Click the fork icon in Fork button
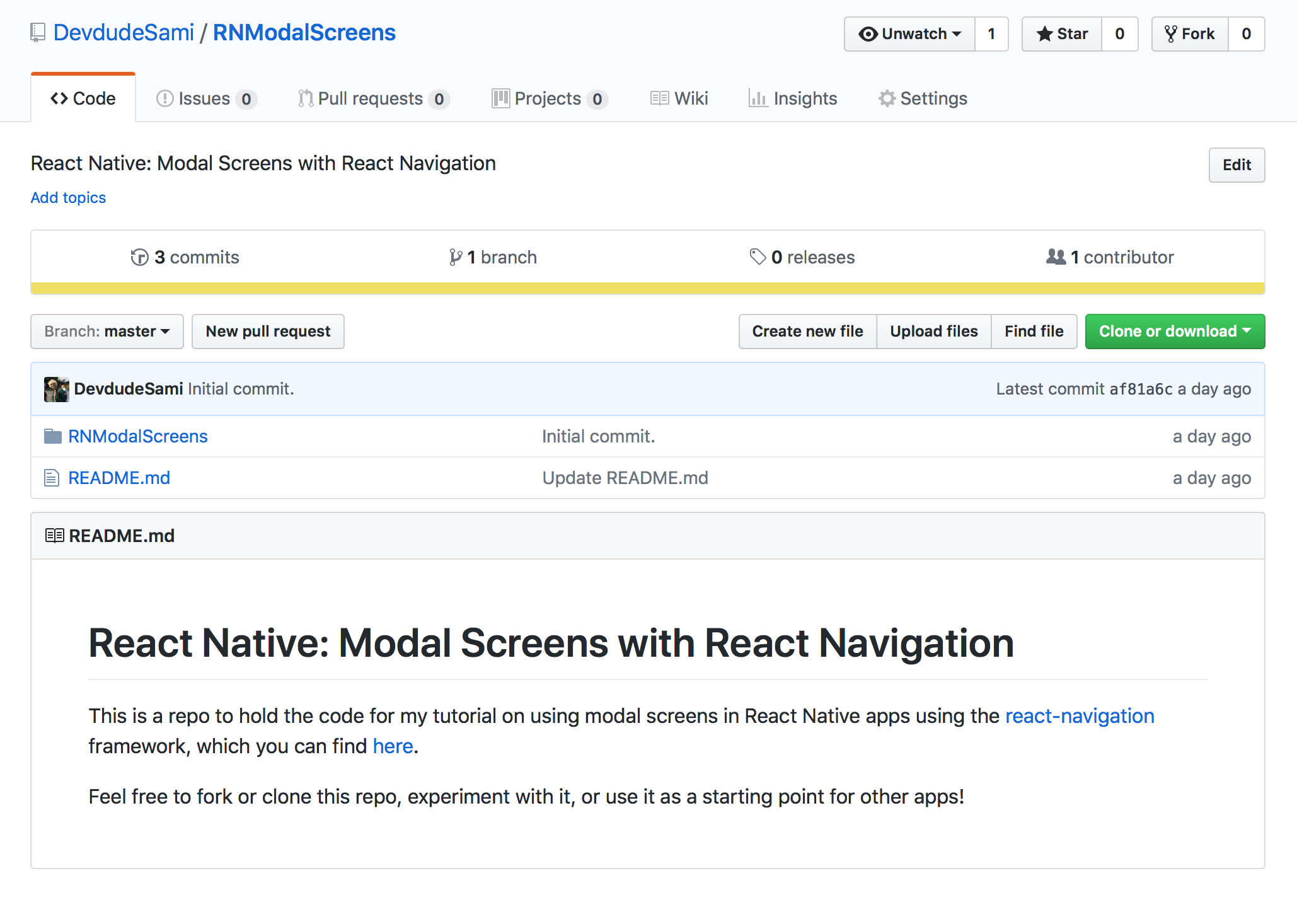The image size is (1297, 924). tap(1170, 34)
